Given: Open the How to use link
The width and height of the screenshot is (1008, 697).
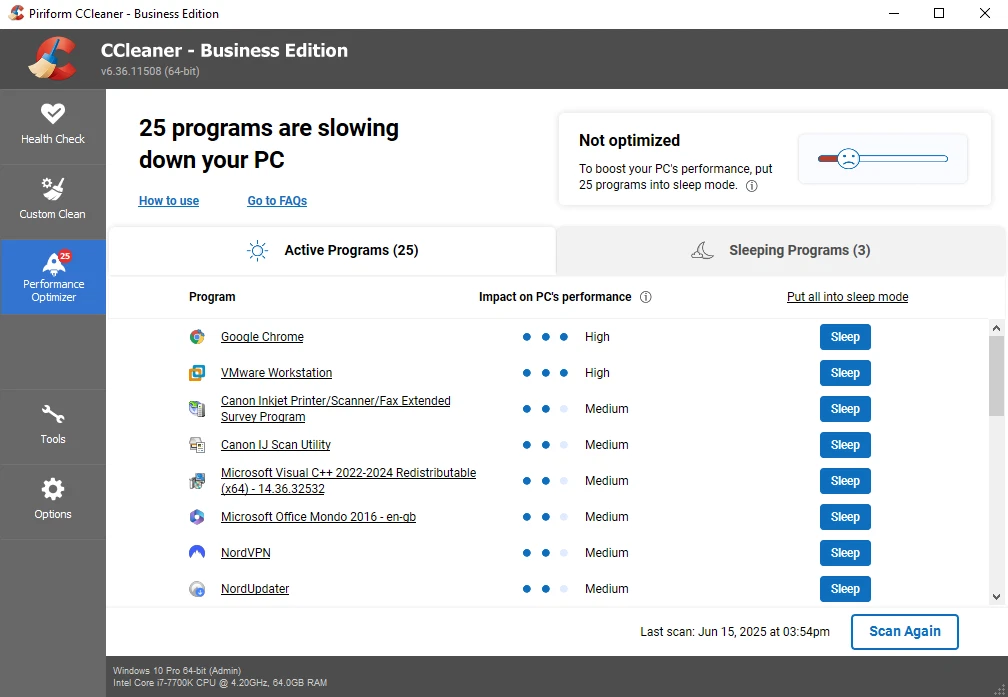Looking at the screenshot, I should point(169,201).
